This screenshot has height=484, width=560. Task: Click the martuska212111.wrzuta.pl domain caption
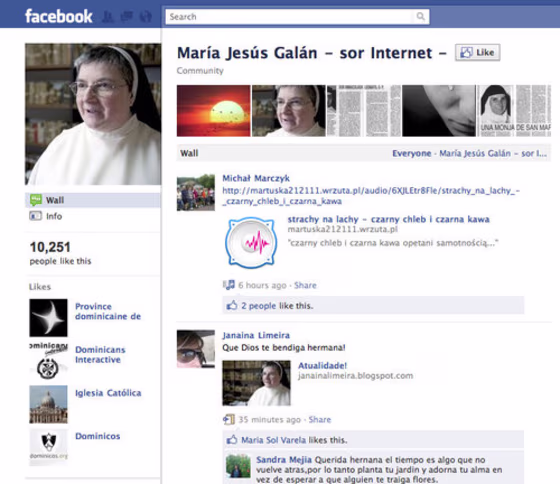point(343,229)
